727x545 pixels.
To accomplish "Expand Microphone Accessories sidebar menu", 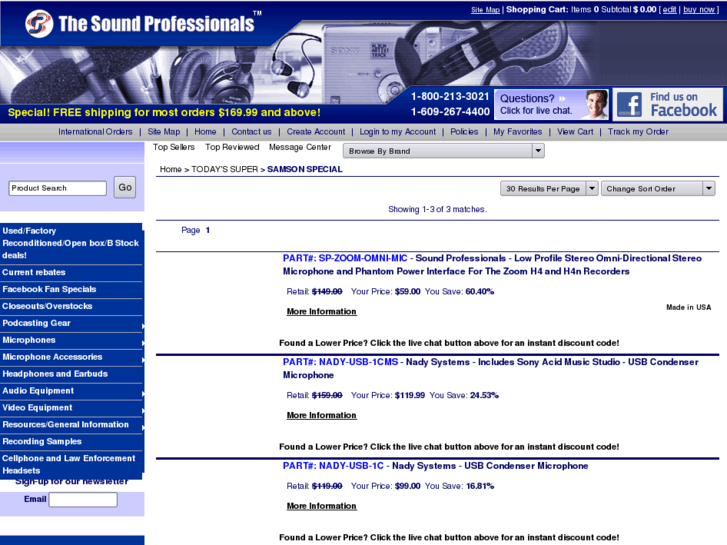I will 71,357.
